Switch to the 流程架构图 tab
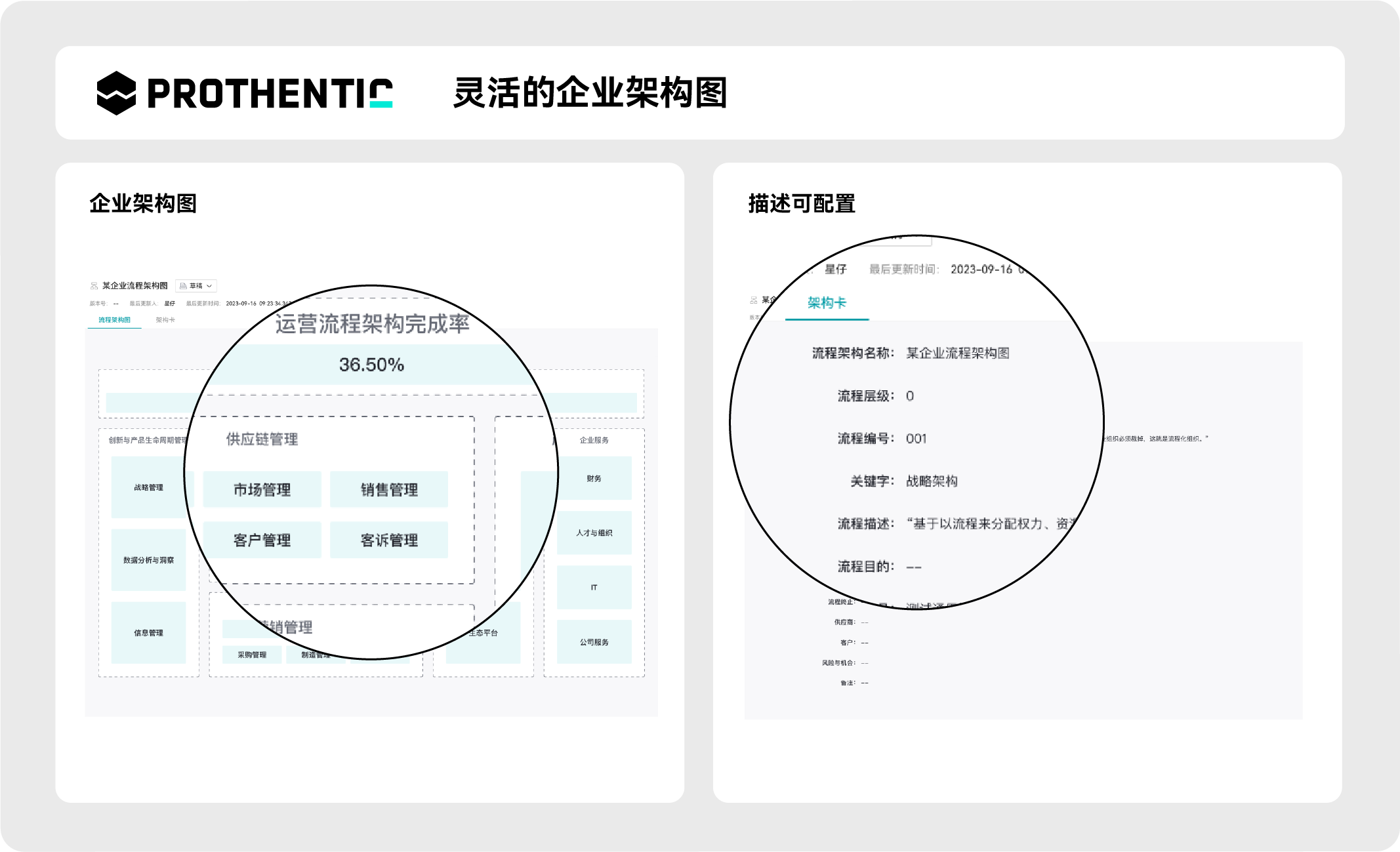 point(114,320)
